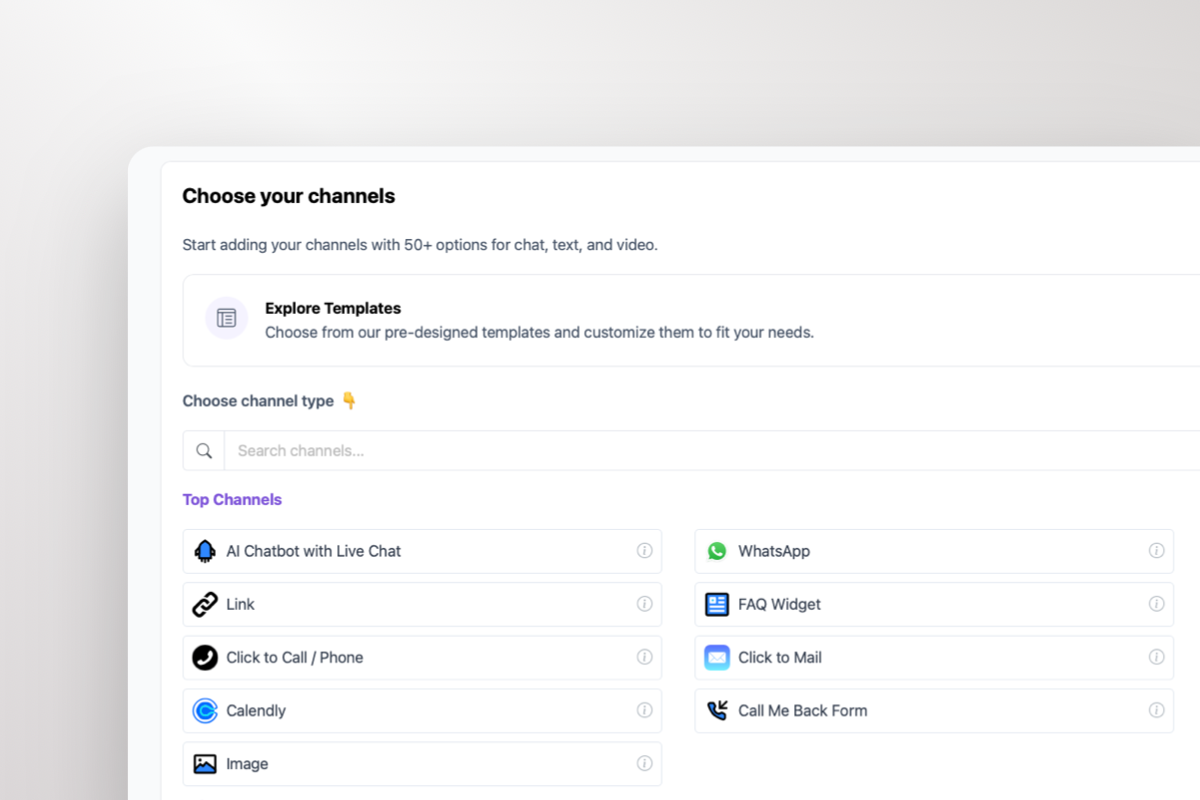1200x800 pixels.
Task: Click the FAQ Widget icon
Action: pyautogui.click(x=717, y=604)
